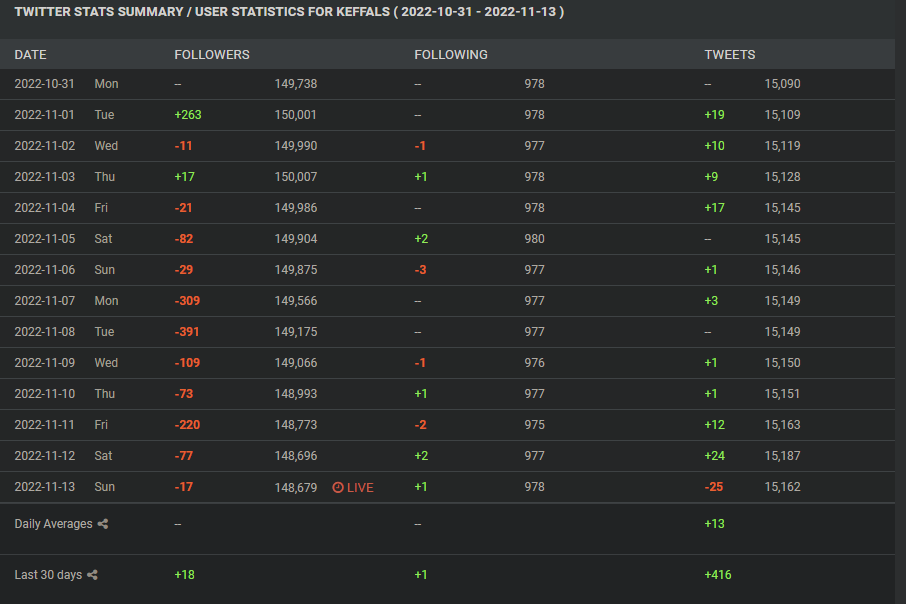Image resolution: width=906 pixels, height=604 pixels.
Task: Click following count 976
Action: pos(534,363)
